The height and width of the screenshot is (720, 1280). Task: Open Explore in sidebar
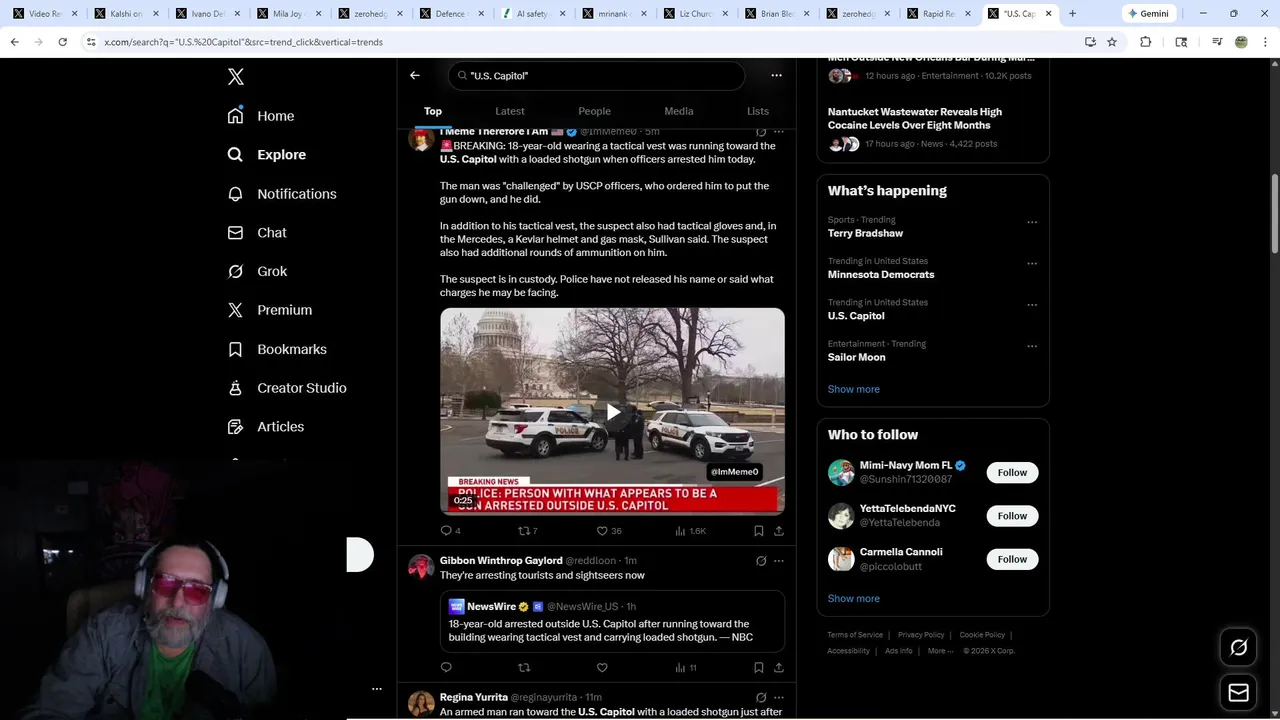click(x=267, y=155)
